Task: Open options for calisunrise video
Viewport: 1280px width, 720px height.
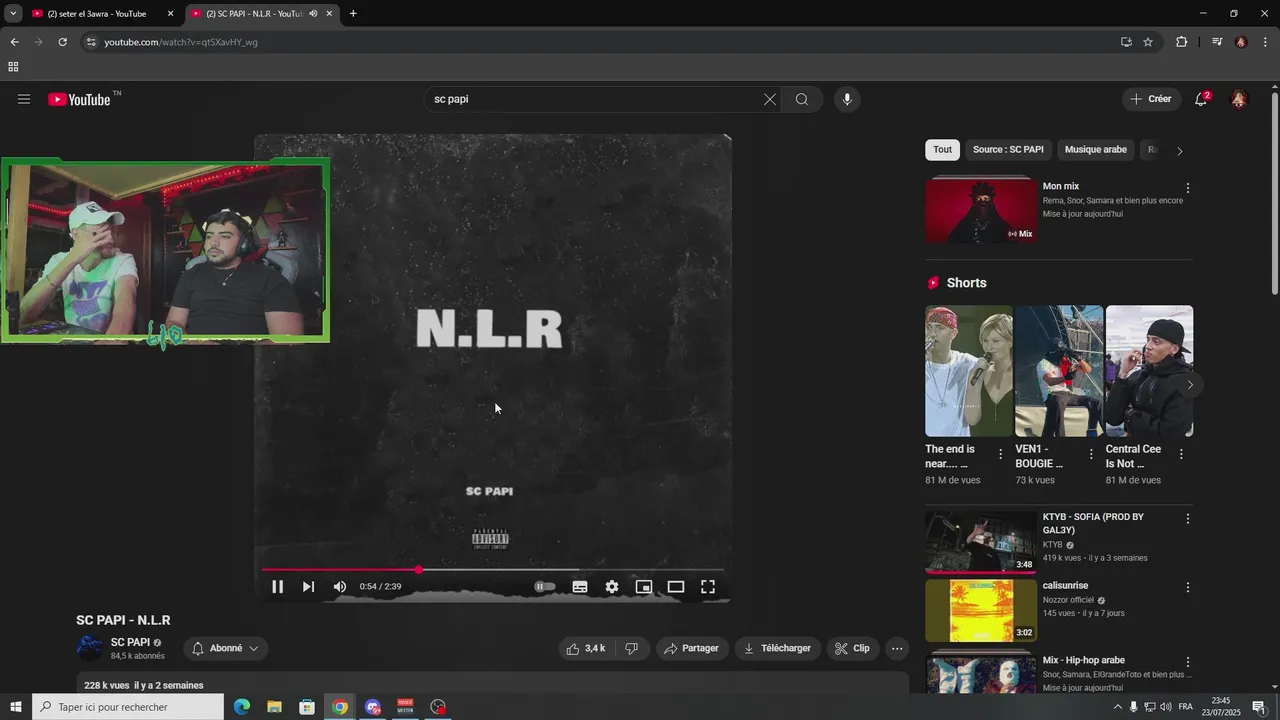Action: [1188, 588]
